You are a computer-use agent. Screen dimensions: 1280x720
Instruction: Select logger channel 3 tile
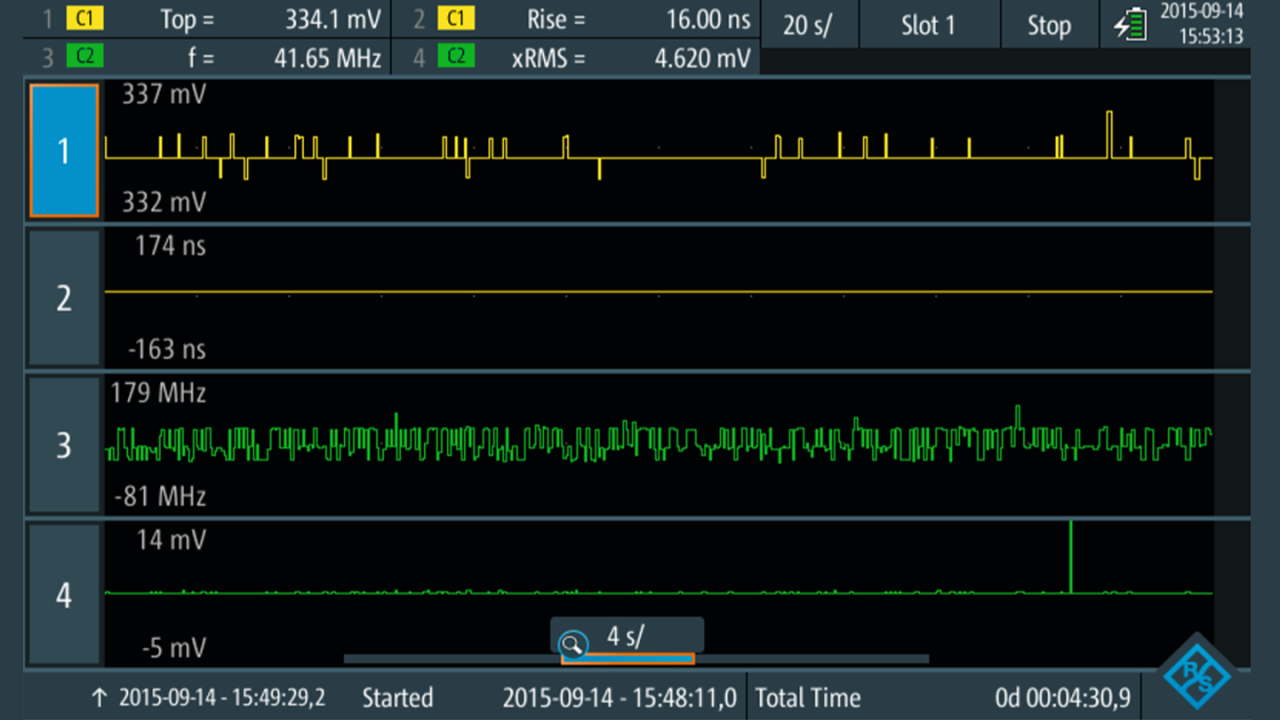pyautogui.click(x=64, y=445)
